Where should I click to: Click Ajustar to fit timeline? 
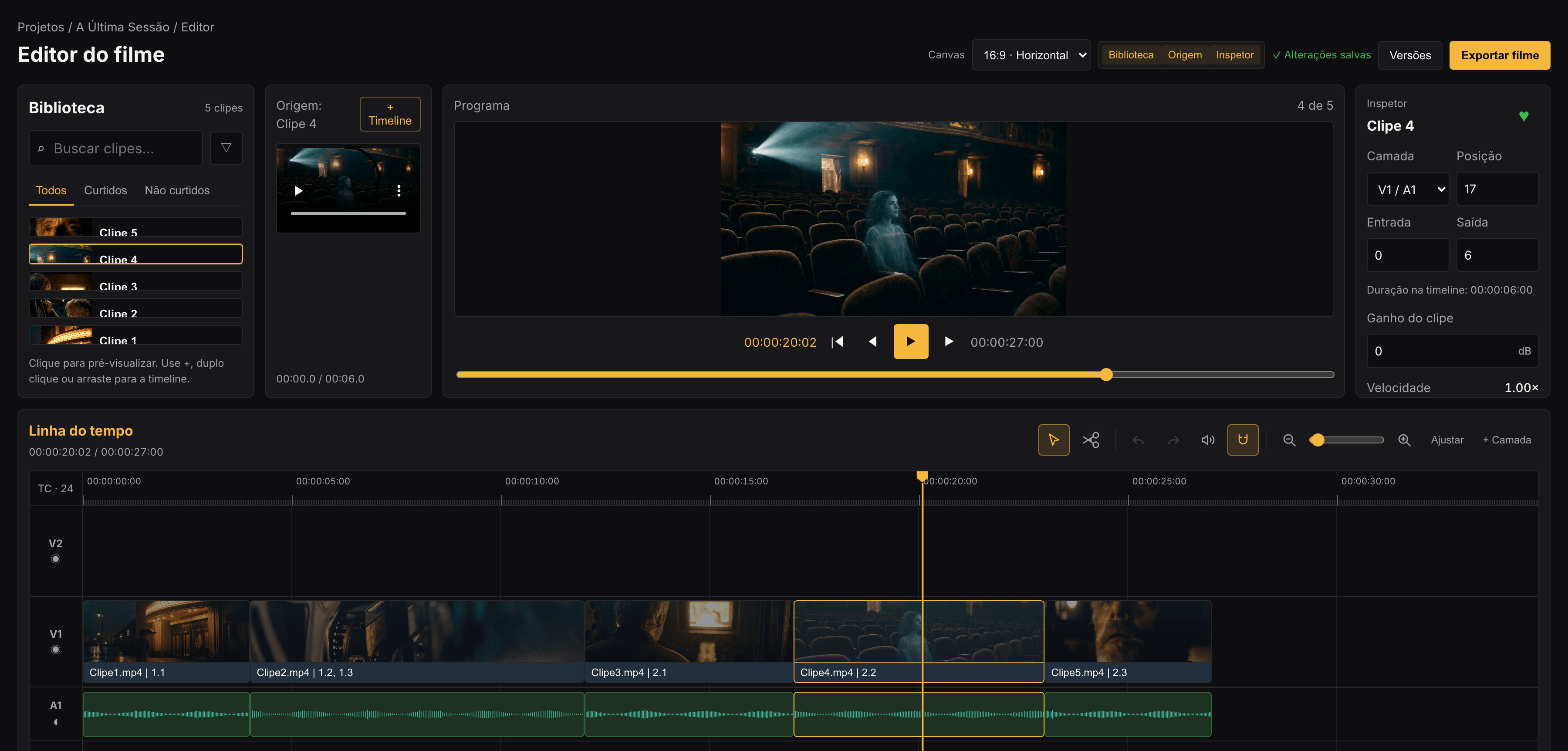click(x=1447, y=440)
